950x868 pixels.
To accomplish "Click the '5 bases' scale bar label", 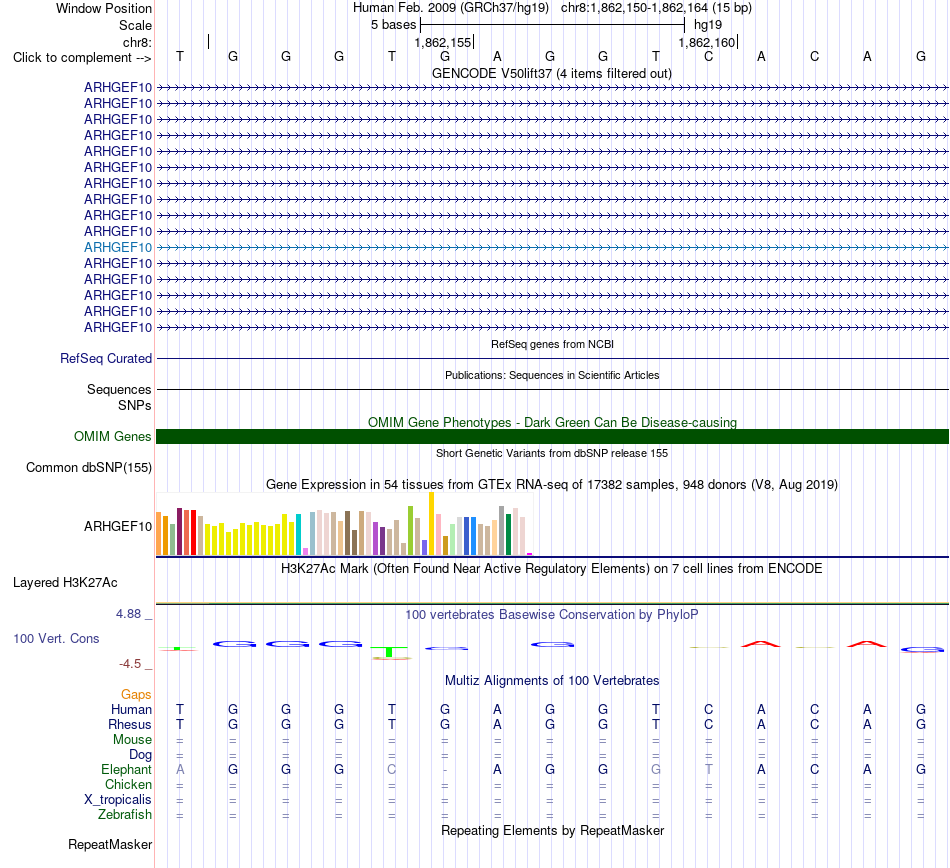I will (393, 25).
